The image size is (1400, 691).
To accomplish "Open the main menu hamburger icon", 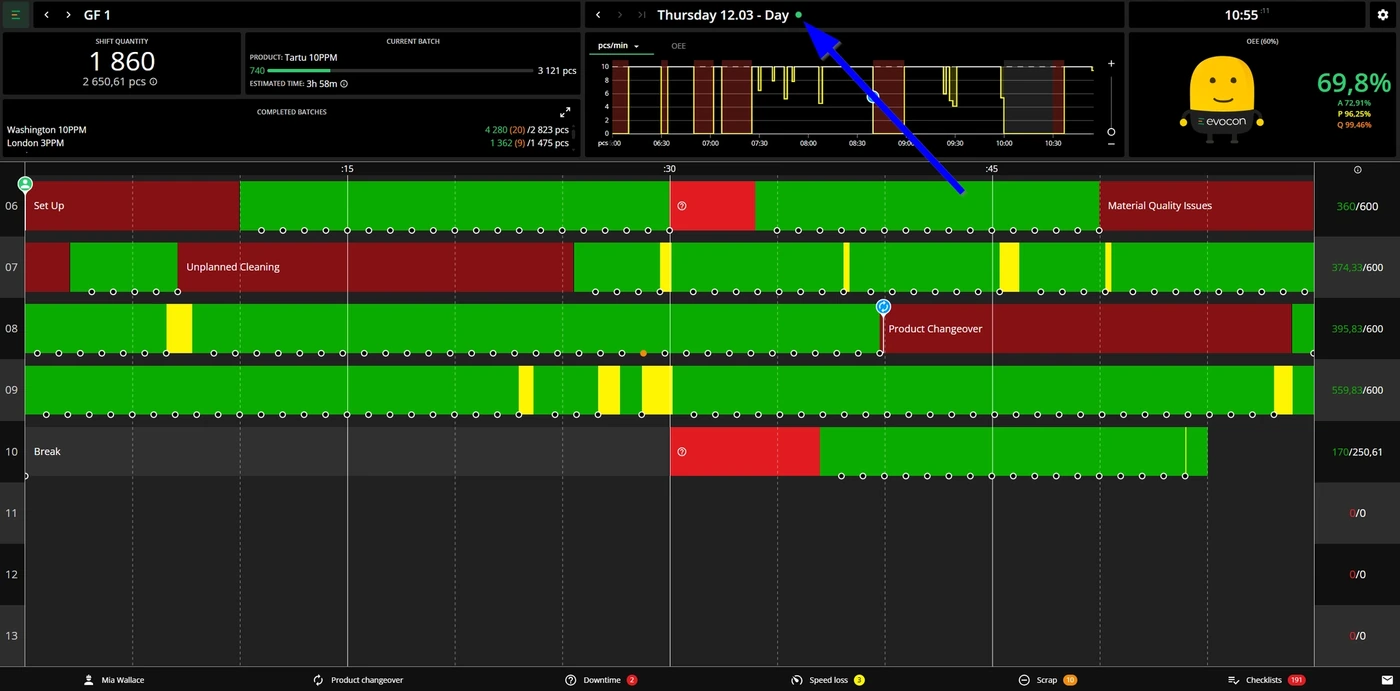I will pyautogui.click(x=15, y=15).
